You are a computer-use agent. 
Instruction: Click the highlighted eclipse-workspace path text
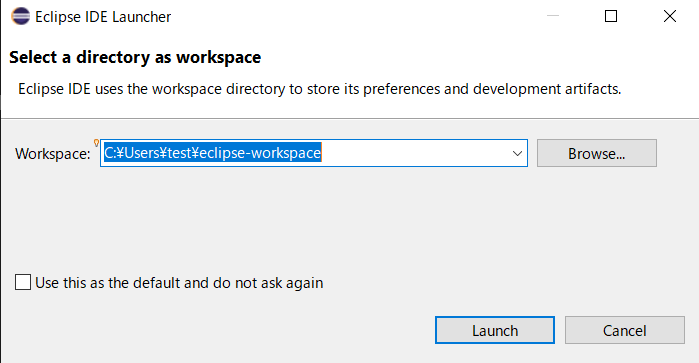click(212, 153)
